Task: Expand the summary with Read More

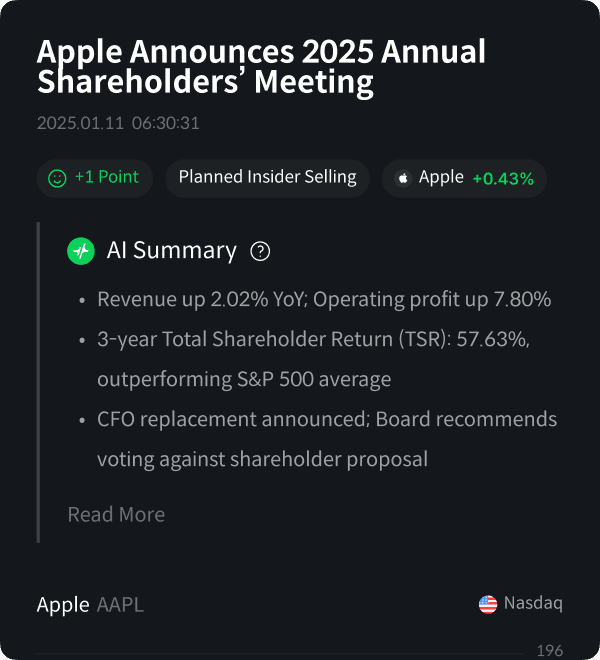Action: [116, 514]
